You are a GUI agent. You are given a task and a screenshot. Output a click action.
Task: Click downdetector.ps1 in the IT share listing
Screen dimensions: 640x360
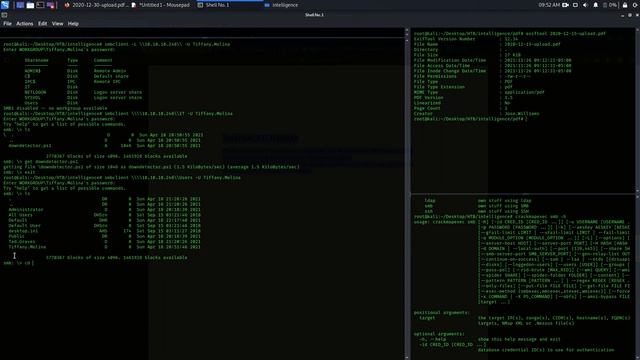30,145
